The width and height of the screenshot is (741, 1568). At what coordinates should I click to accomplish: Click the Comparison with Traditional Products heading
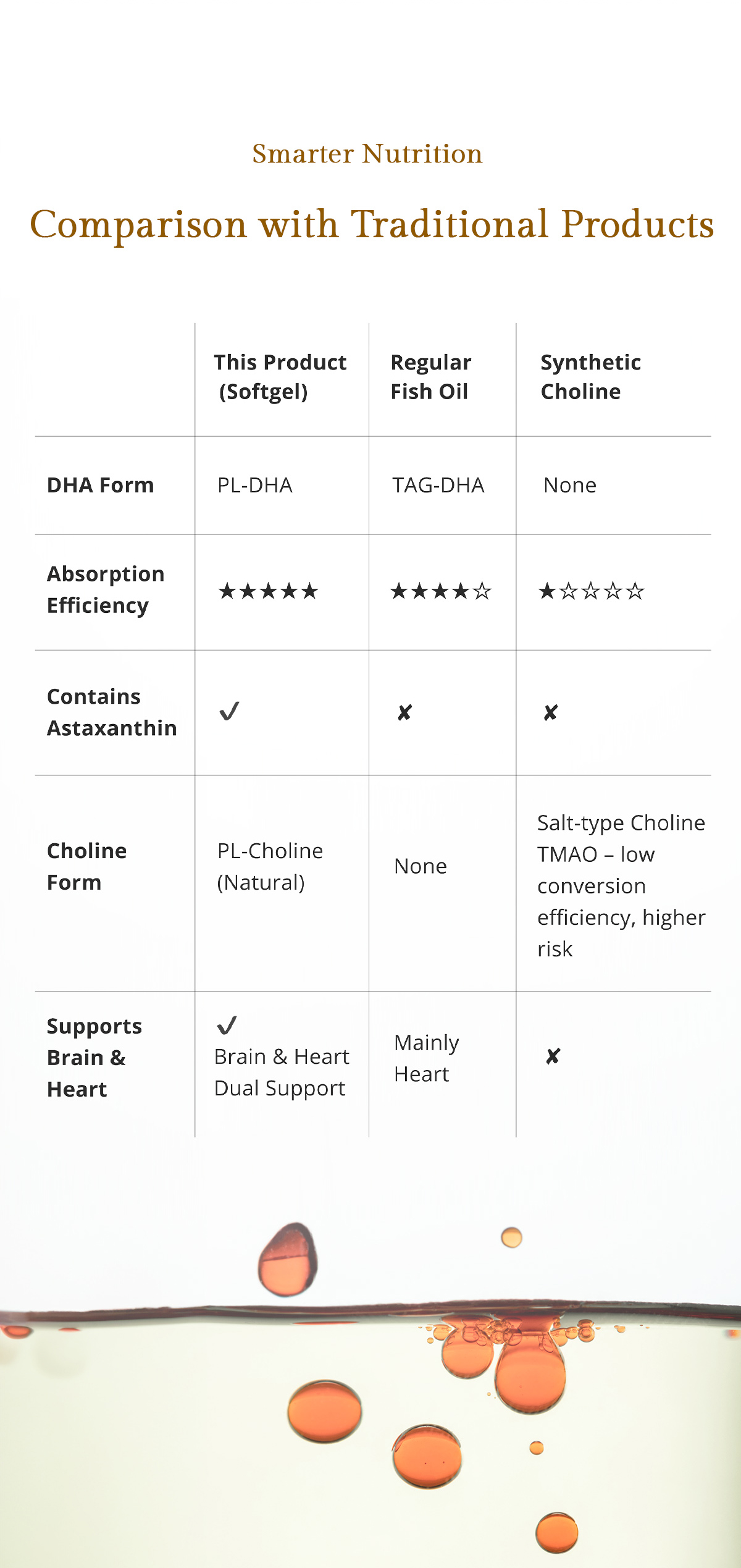(x=372, y=224)
